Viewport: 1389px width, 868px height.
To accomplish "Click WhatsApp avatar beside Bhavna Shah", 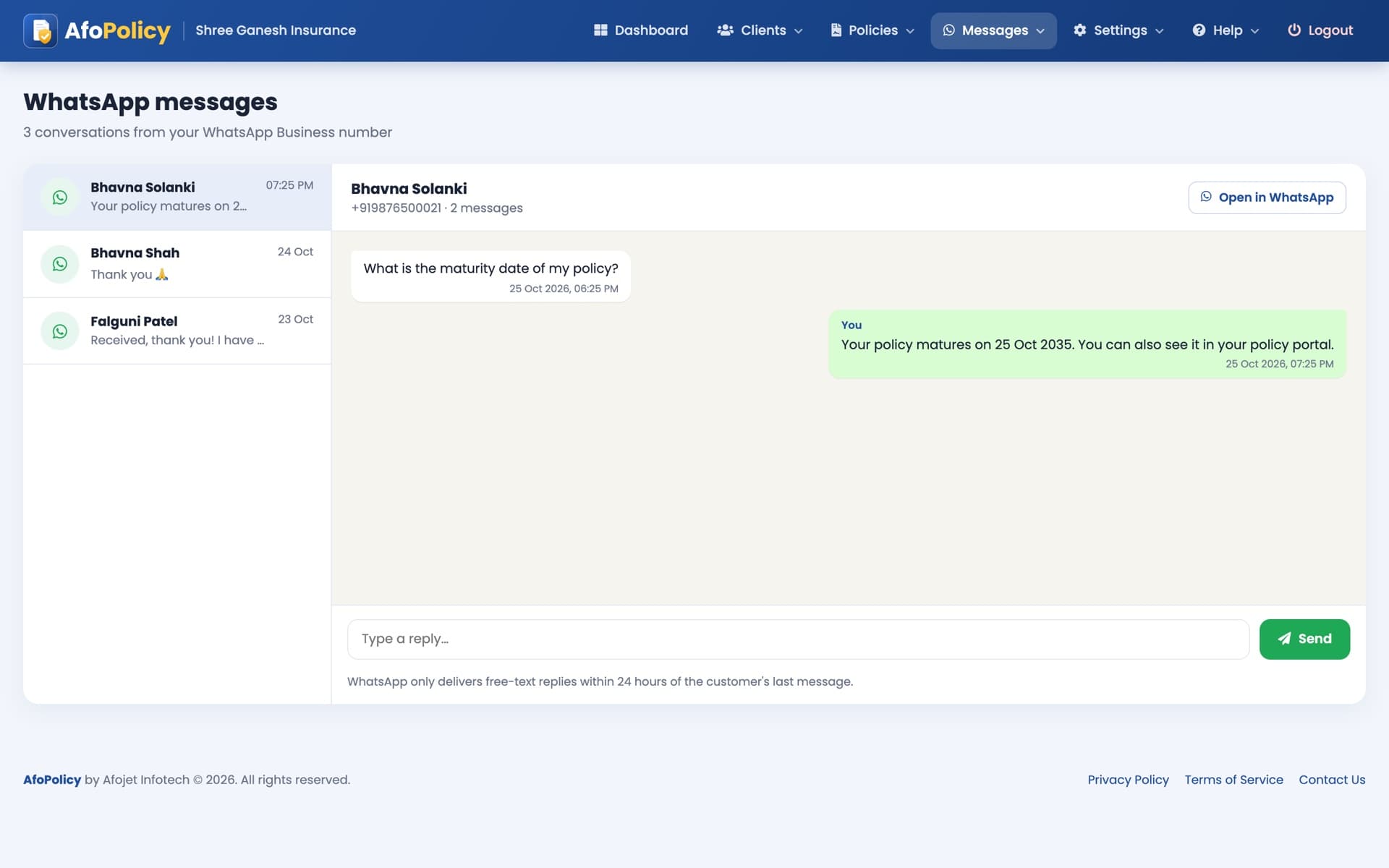I will click(60, 264).
